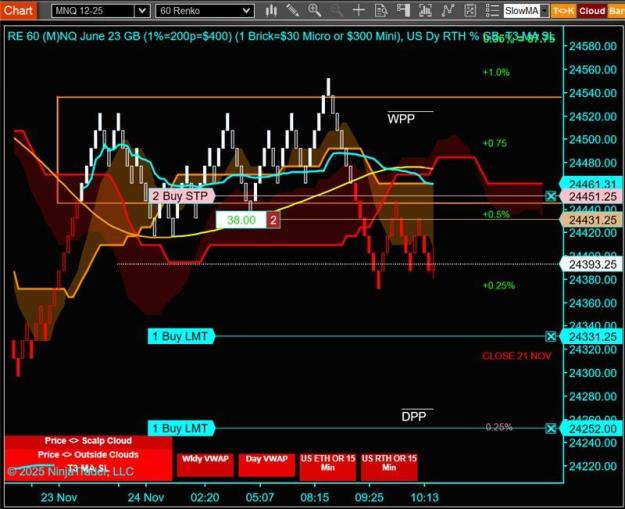Viewport: 625px width, 509px height.
Task: Toggle the orange Bar button
Action: pos(616,11)
